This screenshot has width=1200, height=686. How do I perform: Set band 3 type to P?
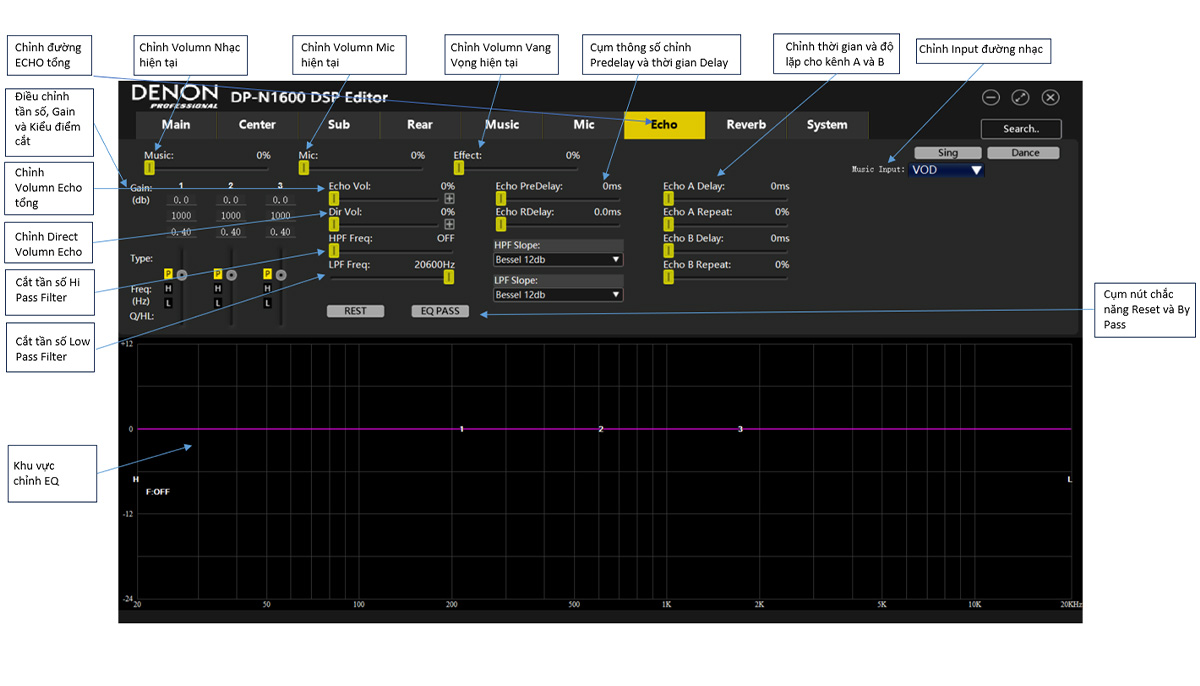(268, 274)
